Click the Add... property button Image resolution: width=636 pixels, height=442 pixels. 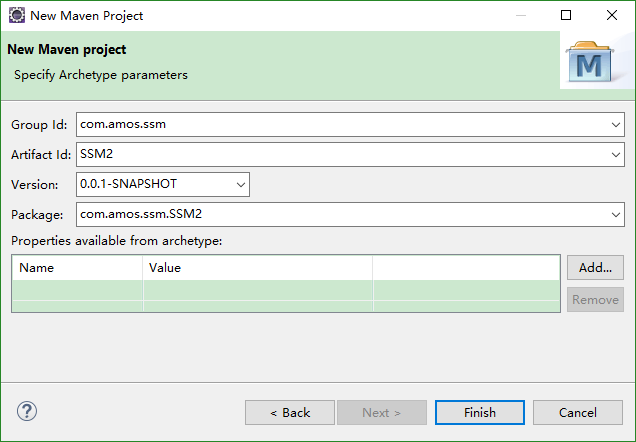(x=595, y=267)
